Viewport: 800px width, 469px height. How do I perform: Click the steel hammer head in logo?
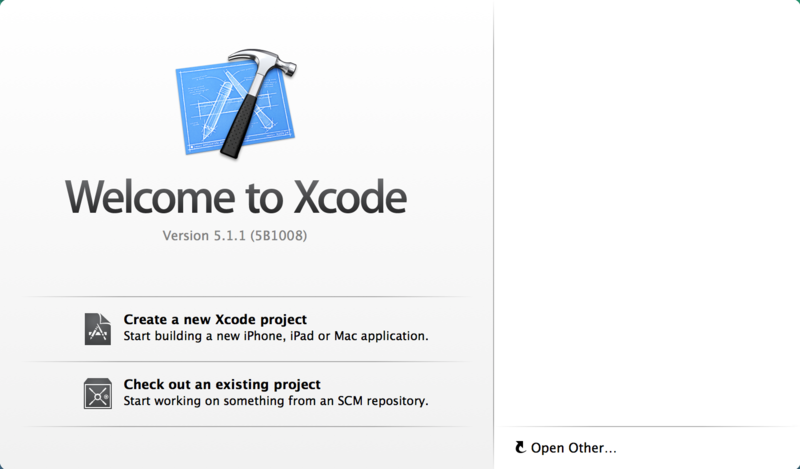point(263,62)
